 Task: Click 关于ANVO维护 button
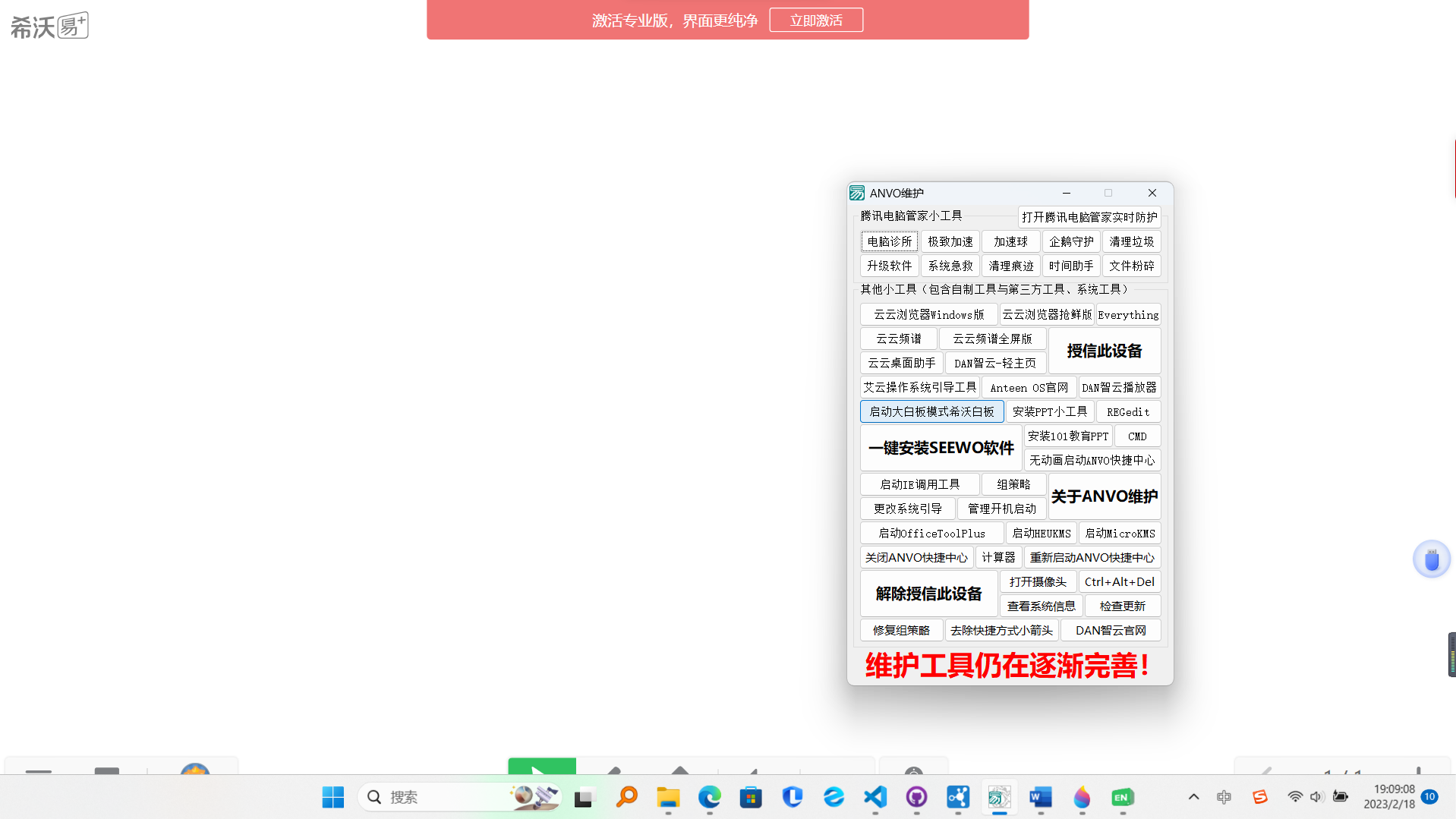(1105, 496)
